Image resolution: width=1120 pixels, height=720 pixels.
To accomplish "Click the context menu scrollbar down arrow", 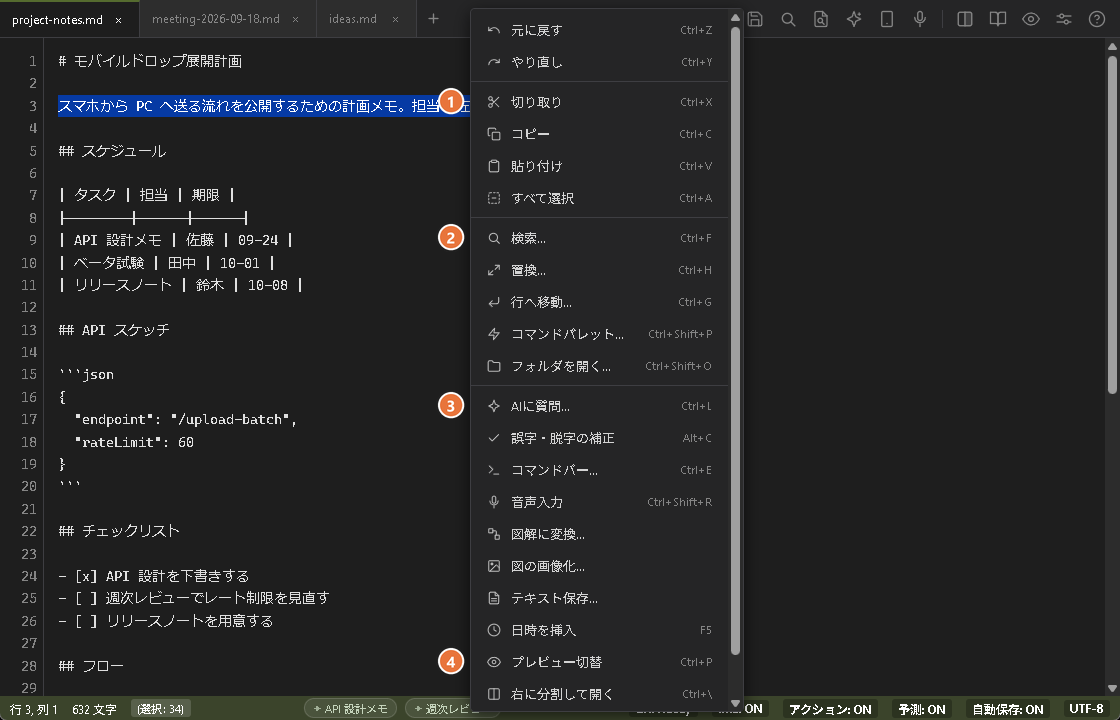I will [x=735, y=704].
